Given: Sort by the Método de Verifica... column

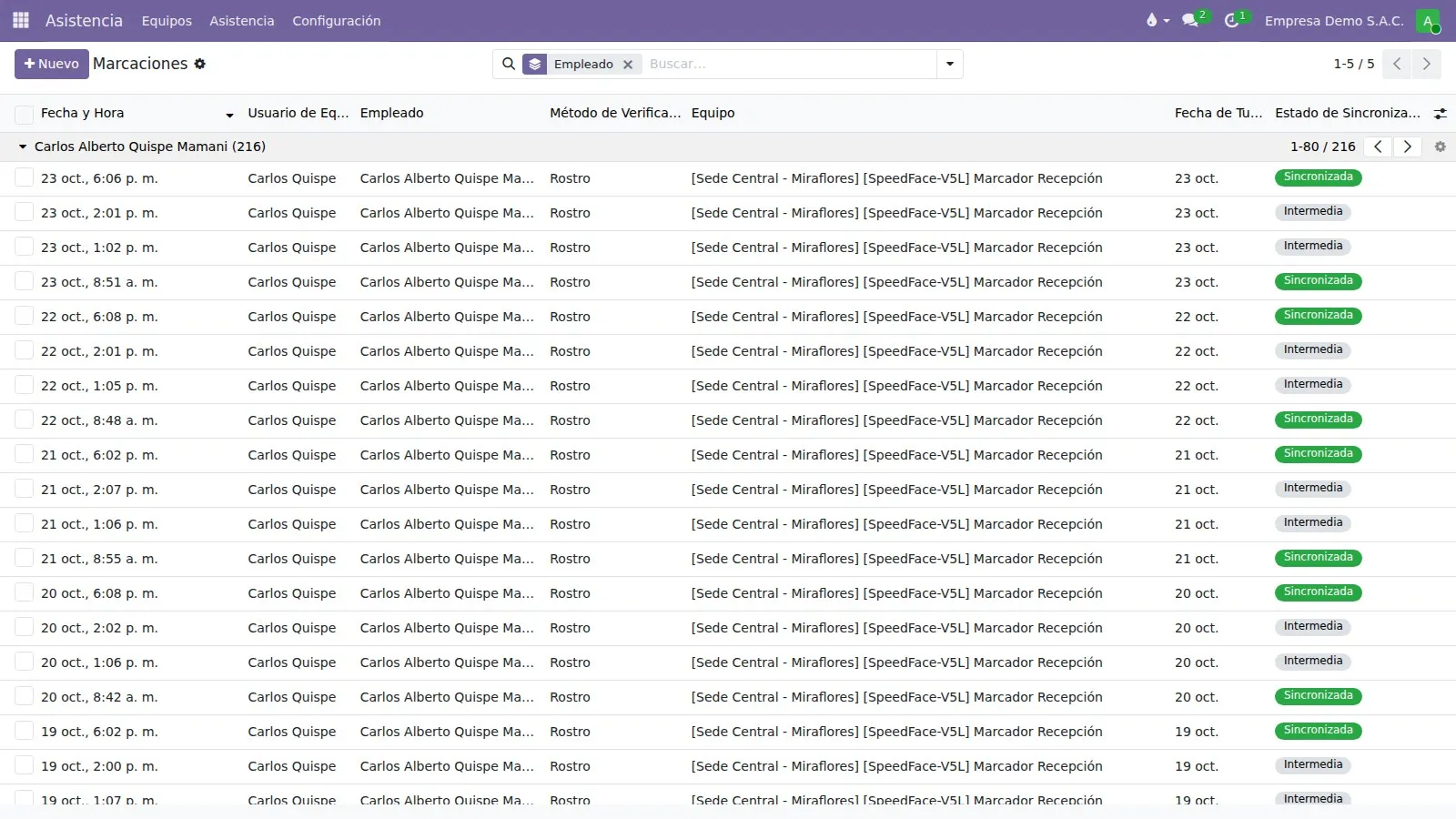Looking at the screenshot, I should click(x=615, y=113).
